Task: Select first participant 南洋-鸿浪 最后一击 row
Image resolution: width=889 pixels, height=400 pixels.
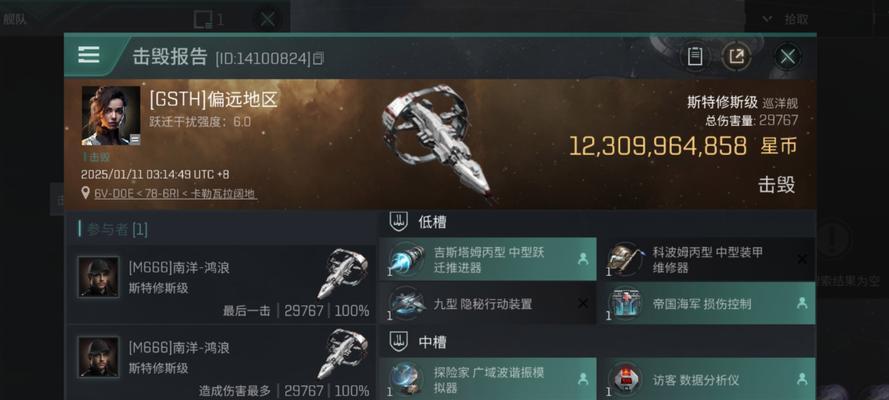Action: pyautogui.click(x=222, y=284)
